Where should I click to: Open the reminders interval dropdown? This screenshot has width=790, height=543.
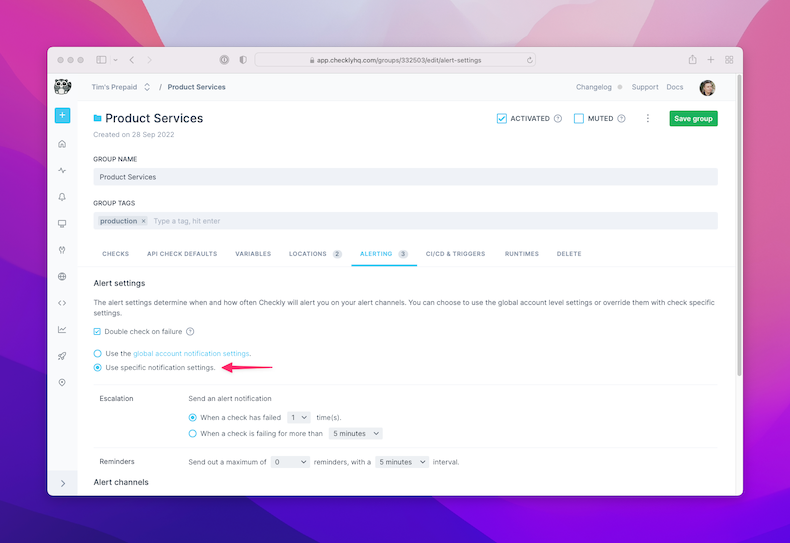pyautogui.click(x=402, y=462)
